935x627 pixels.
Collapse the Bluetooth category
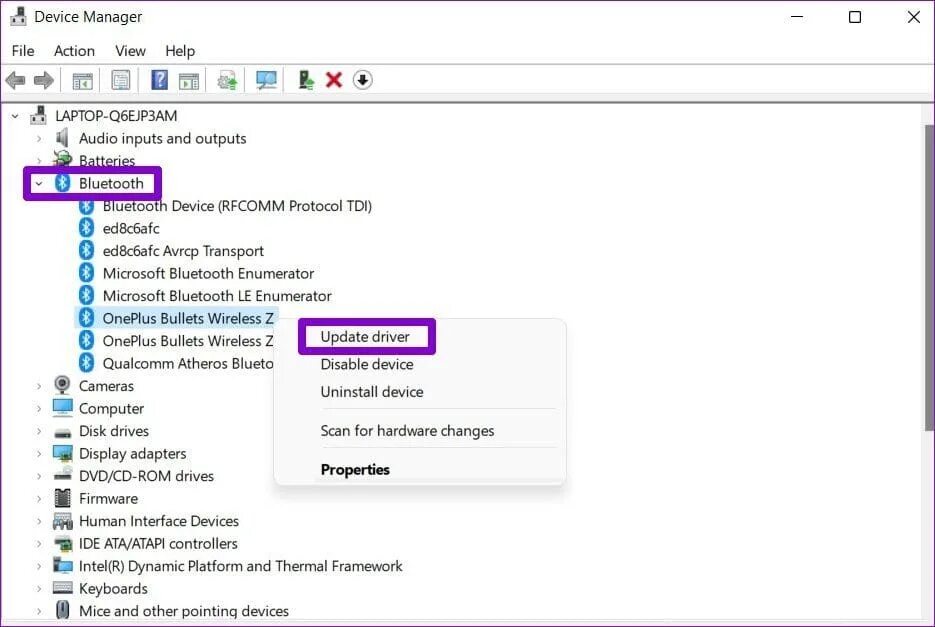click(39, 183)
